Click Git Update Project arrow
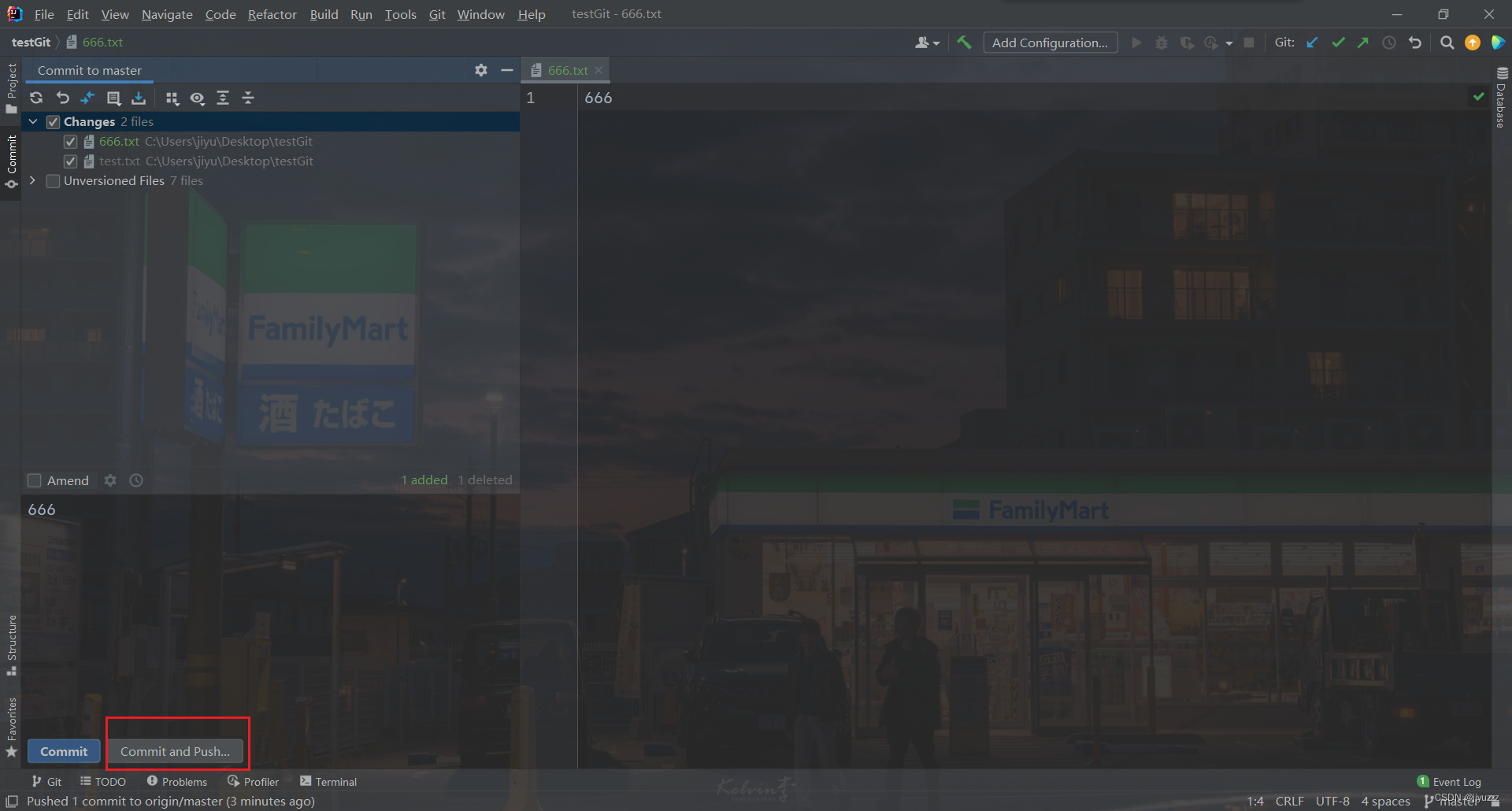Image resolution: width=1512 pixels, height=811 pixels. pos(1312,43)
